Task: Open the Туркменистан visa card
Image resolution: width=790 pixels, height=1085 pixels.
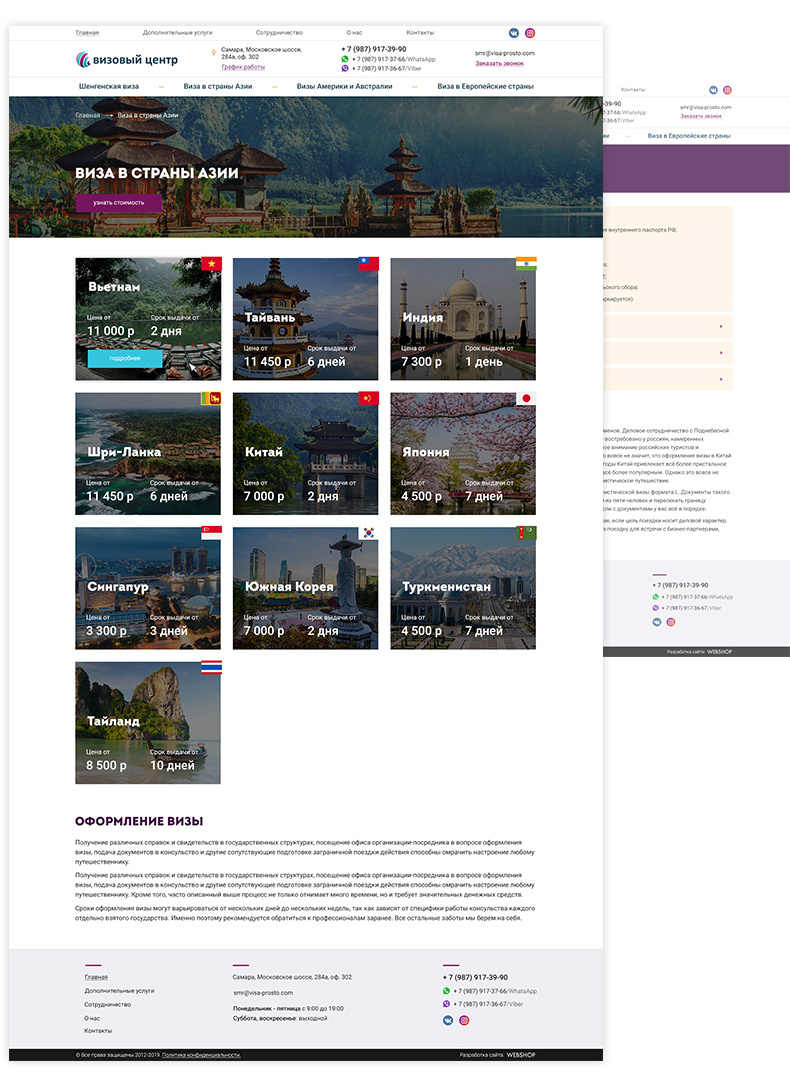Action: coord(463,588)
